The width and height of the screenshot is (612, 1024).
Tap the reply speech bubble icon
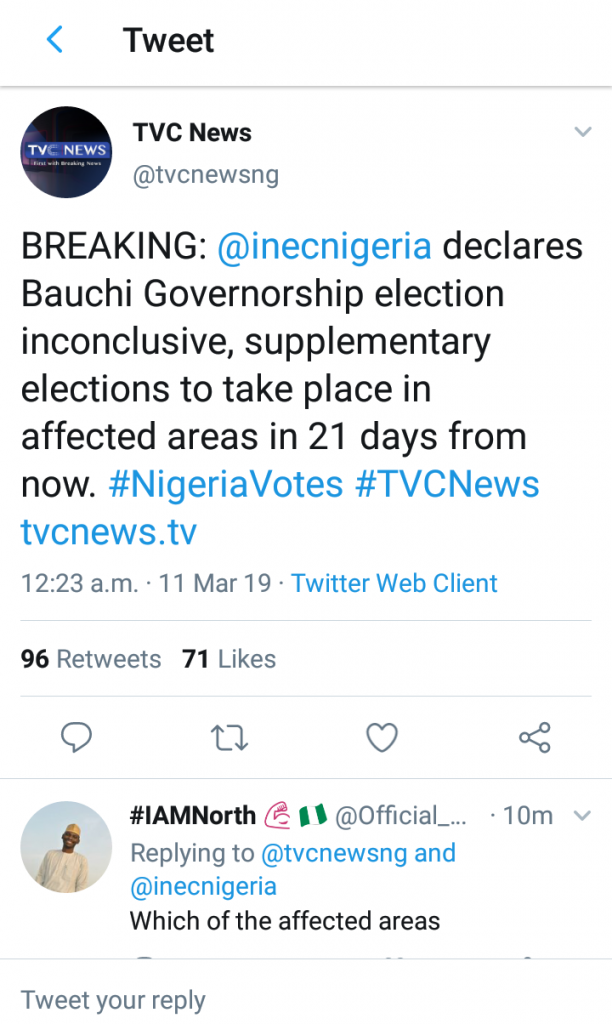(x=77, y=738)
